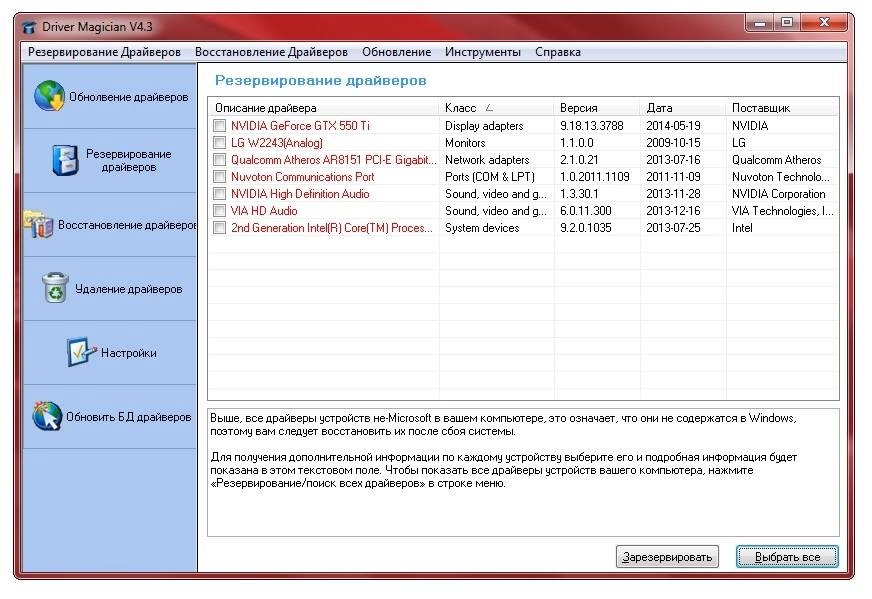Click the System devices class cell
872x599 pixels.
482,227
